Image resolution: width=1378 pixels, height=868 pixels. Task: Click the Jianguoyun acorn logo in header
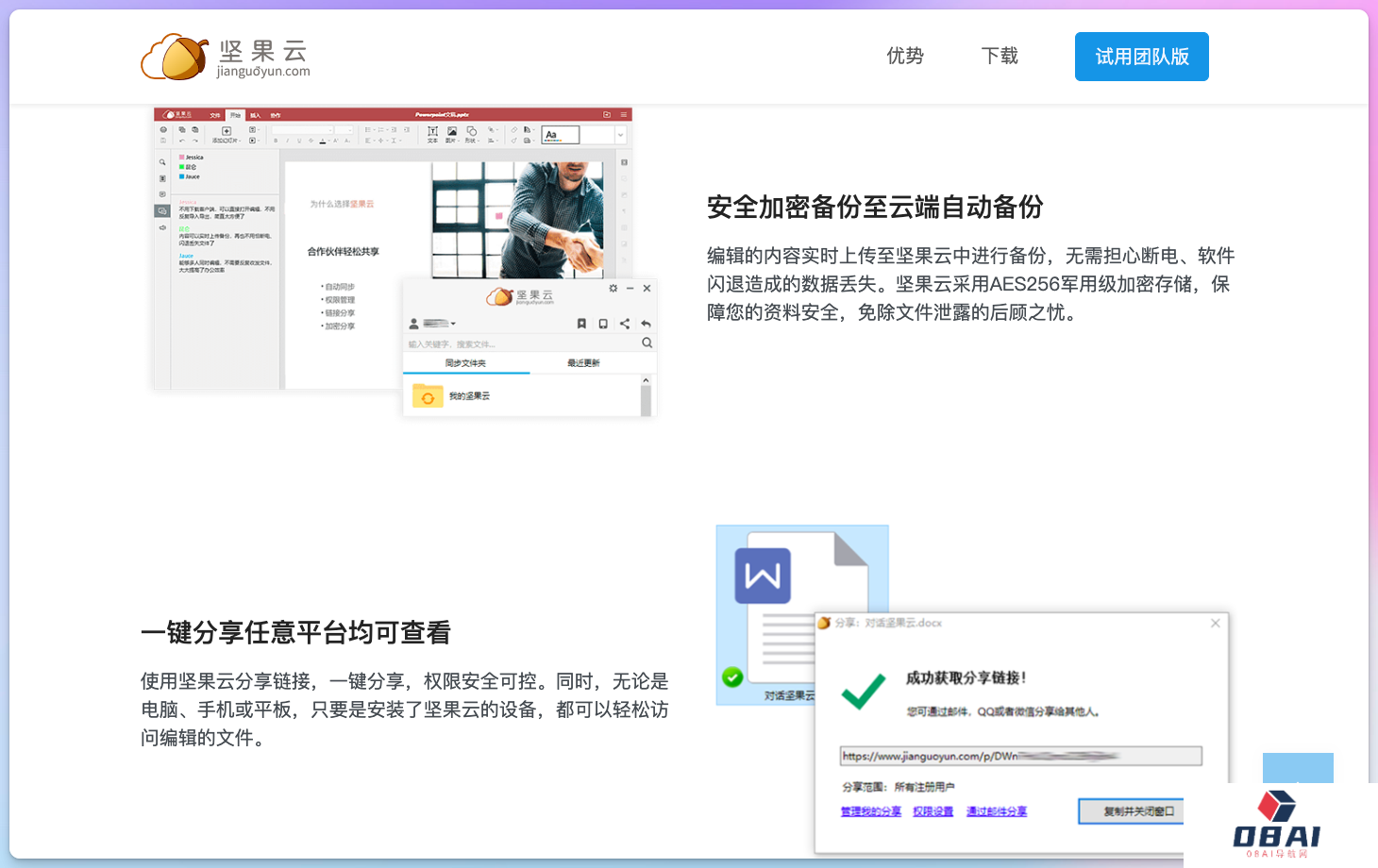click(176, 57)
